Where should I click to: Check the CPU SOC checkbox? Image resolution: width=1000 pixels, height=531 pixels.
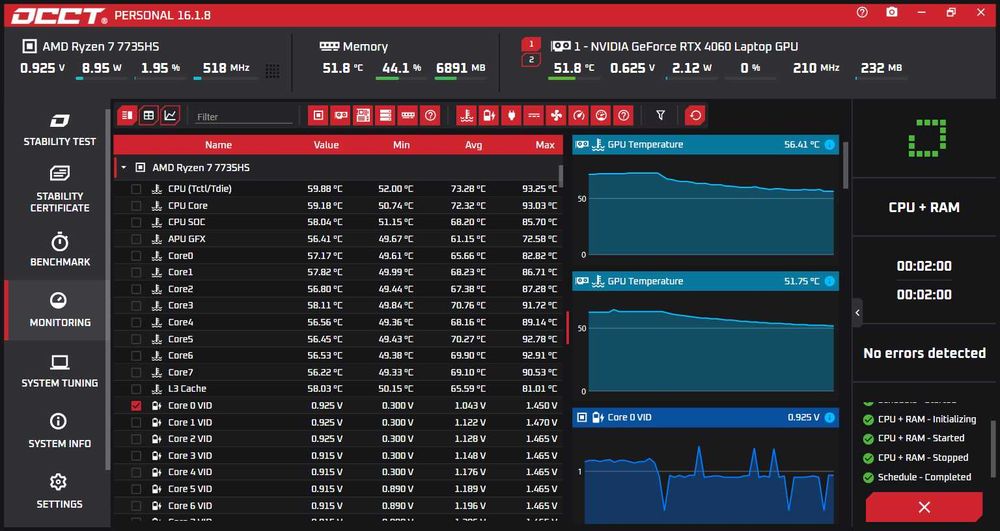coord(136,222)
